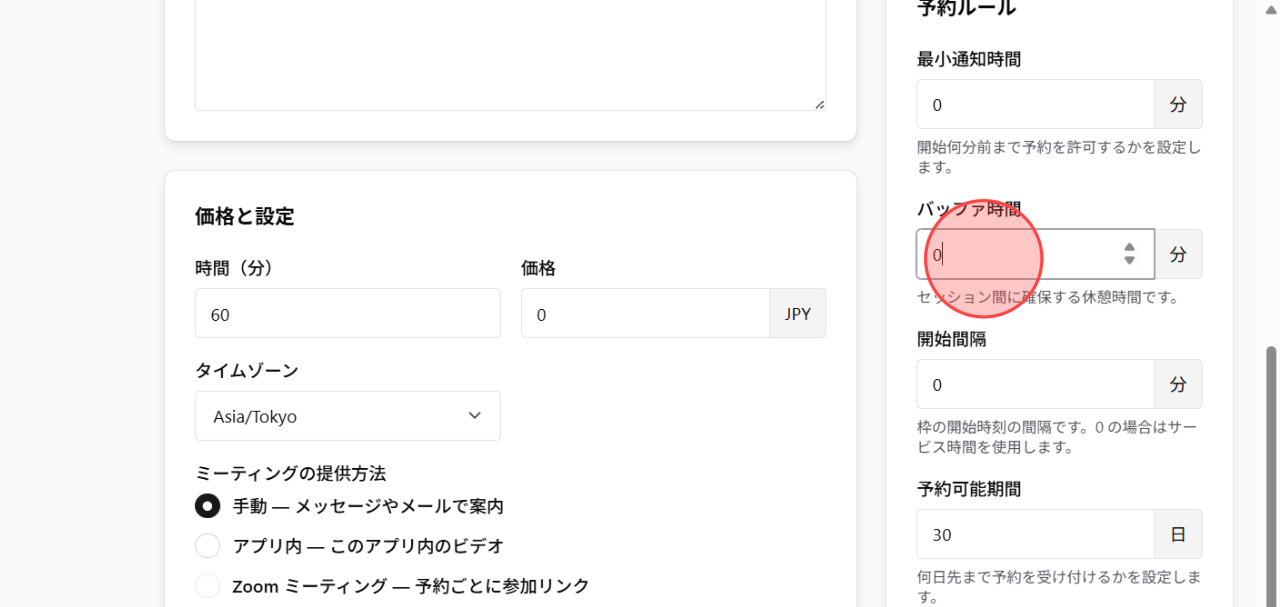This screenshot has height=607, width=1280.
Task: Click the 分 unit beside 最小通知時間
Action: pyautogui.click(x=1178, y=104)
